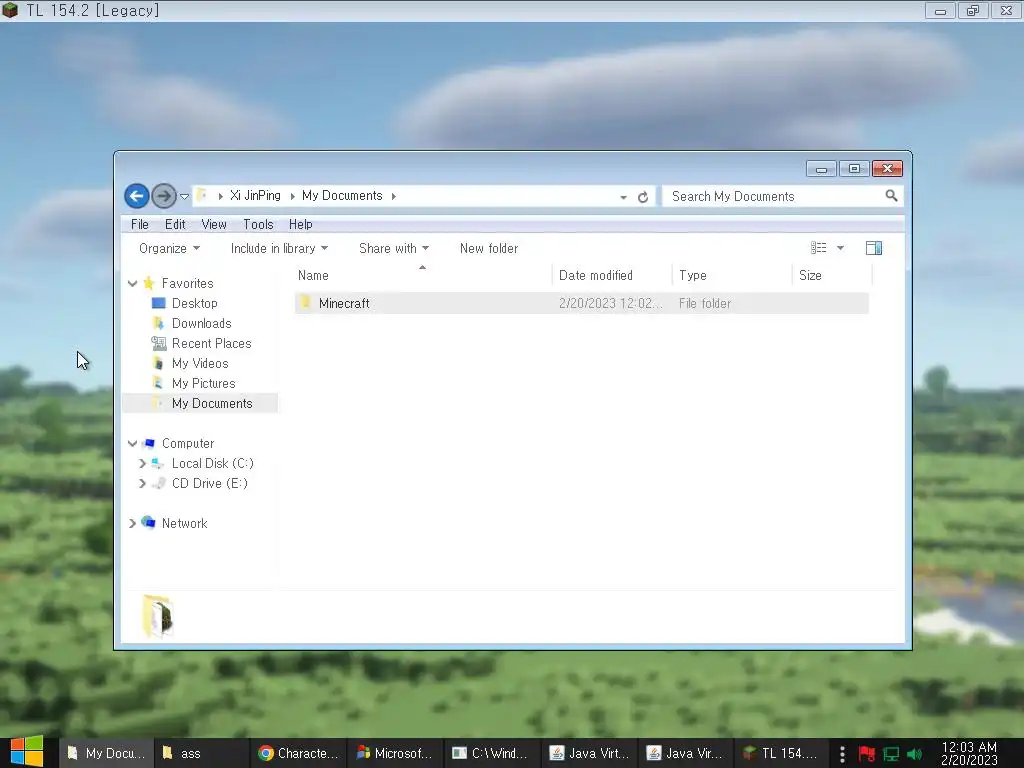Image resolution: width=1024 pixels, height=768 pixels.
Task: Select My Documents in Favorites
Action: 212,404
